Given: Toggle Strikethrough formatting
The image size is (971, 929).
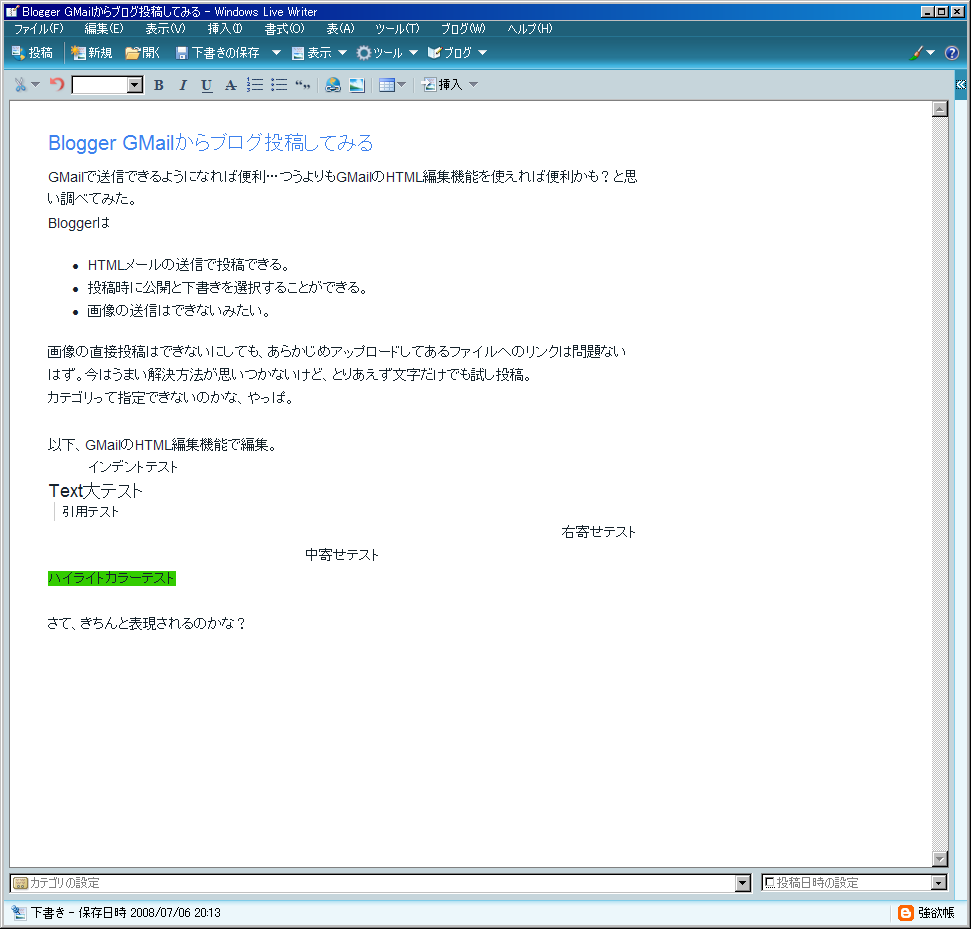Looking at the screenshot, I should click(230, 85).
